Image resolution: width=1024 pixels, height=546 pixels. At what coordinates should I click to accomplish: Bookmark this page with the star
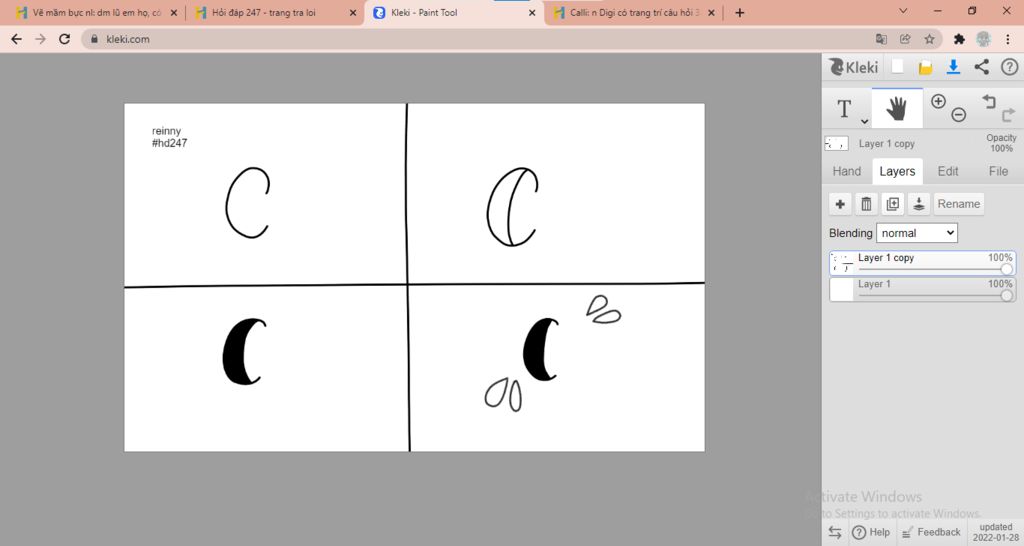(x=929, y=39)
